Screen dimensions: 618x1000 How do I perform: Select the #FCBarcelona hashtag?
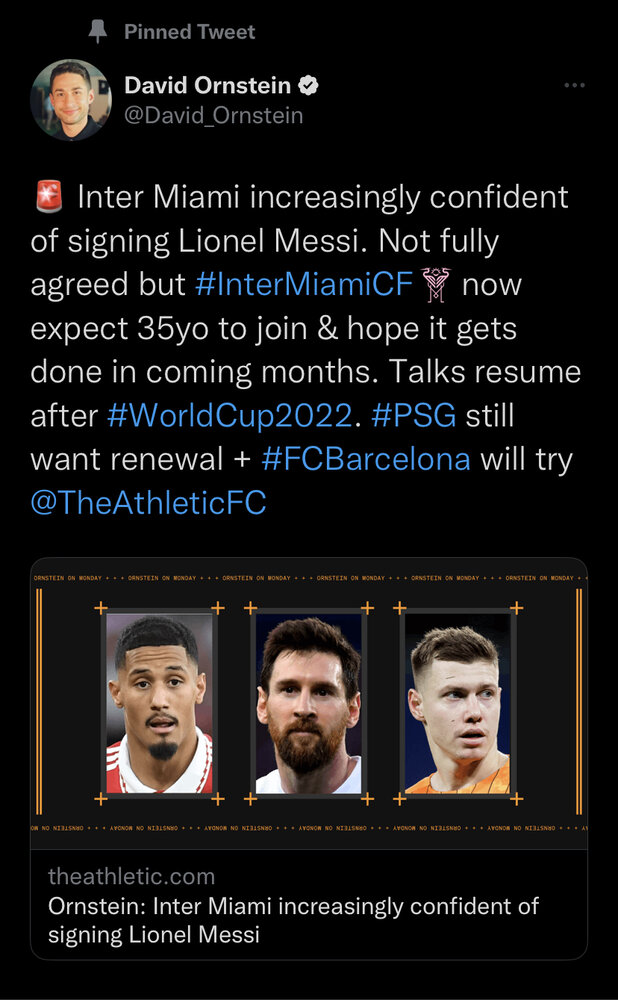point(366,459)
